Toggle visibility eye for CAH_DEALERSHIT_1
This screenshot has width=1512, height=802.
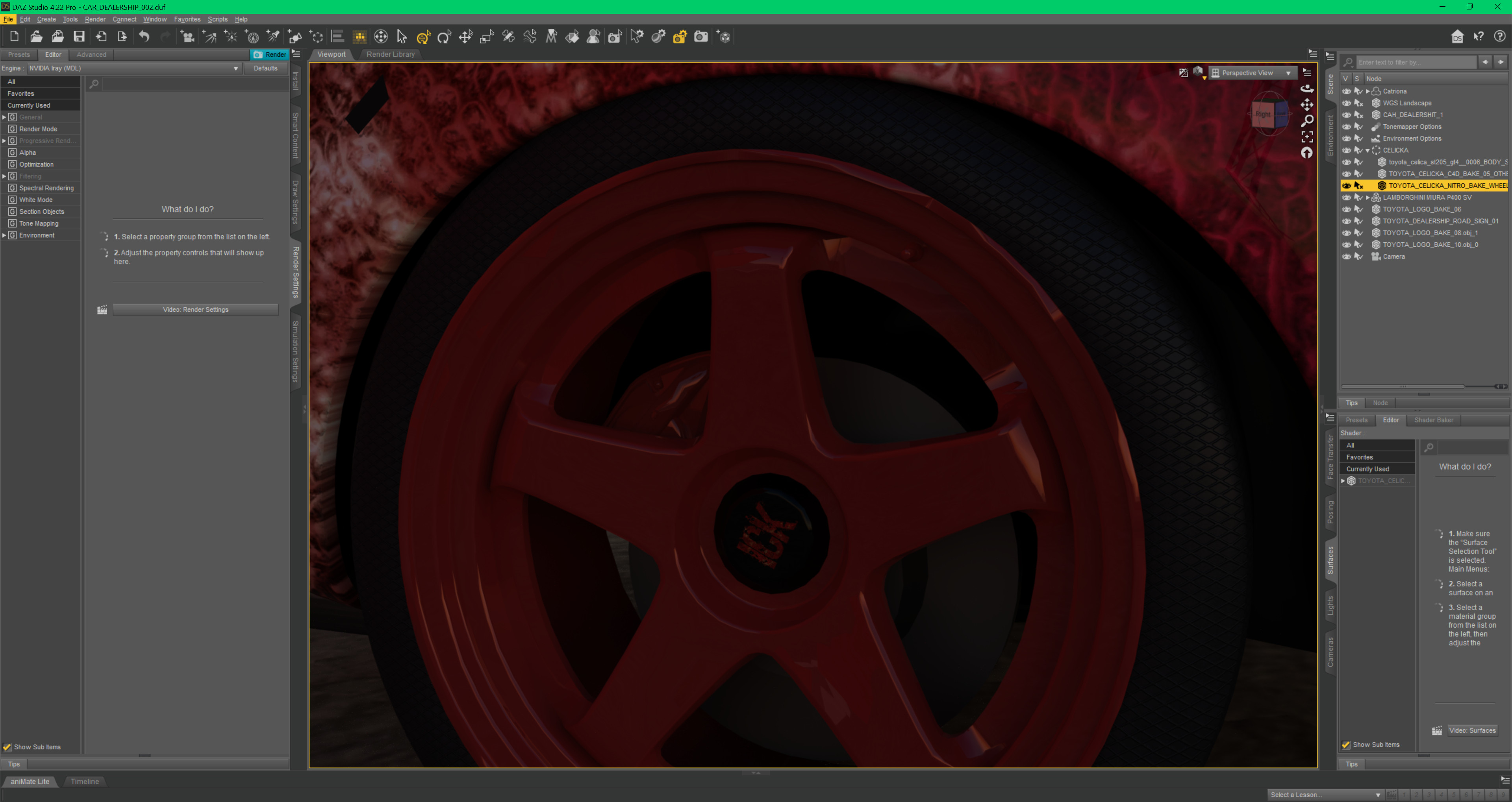(x=1347, y=115)
